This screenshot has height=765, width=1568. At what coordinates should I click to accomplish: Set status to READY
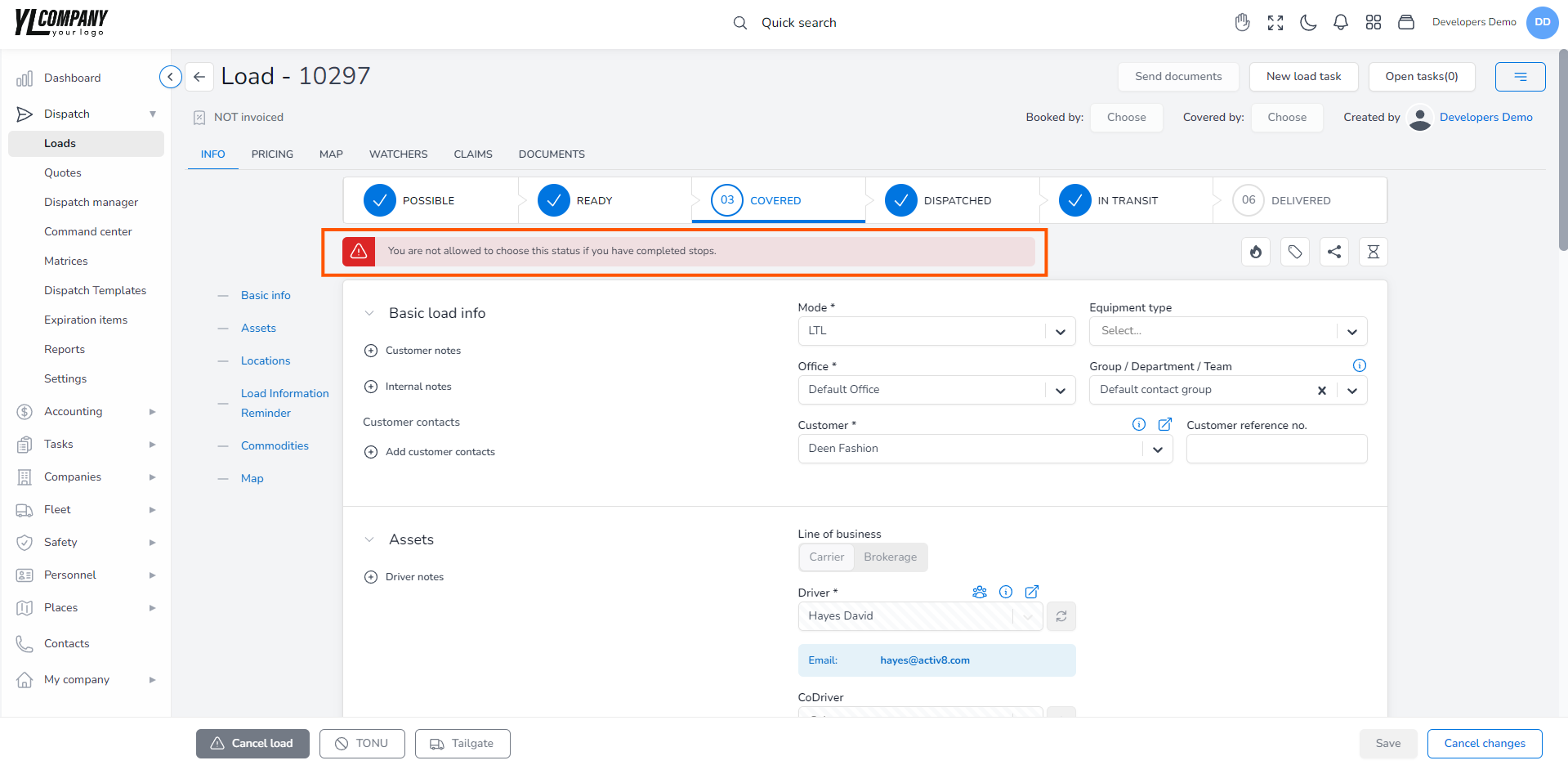click(605, 200)
